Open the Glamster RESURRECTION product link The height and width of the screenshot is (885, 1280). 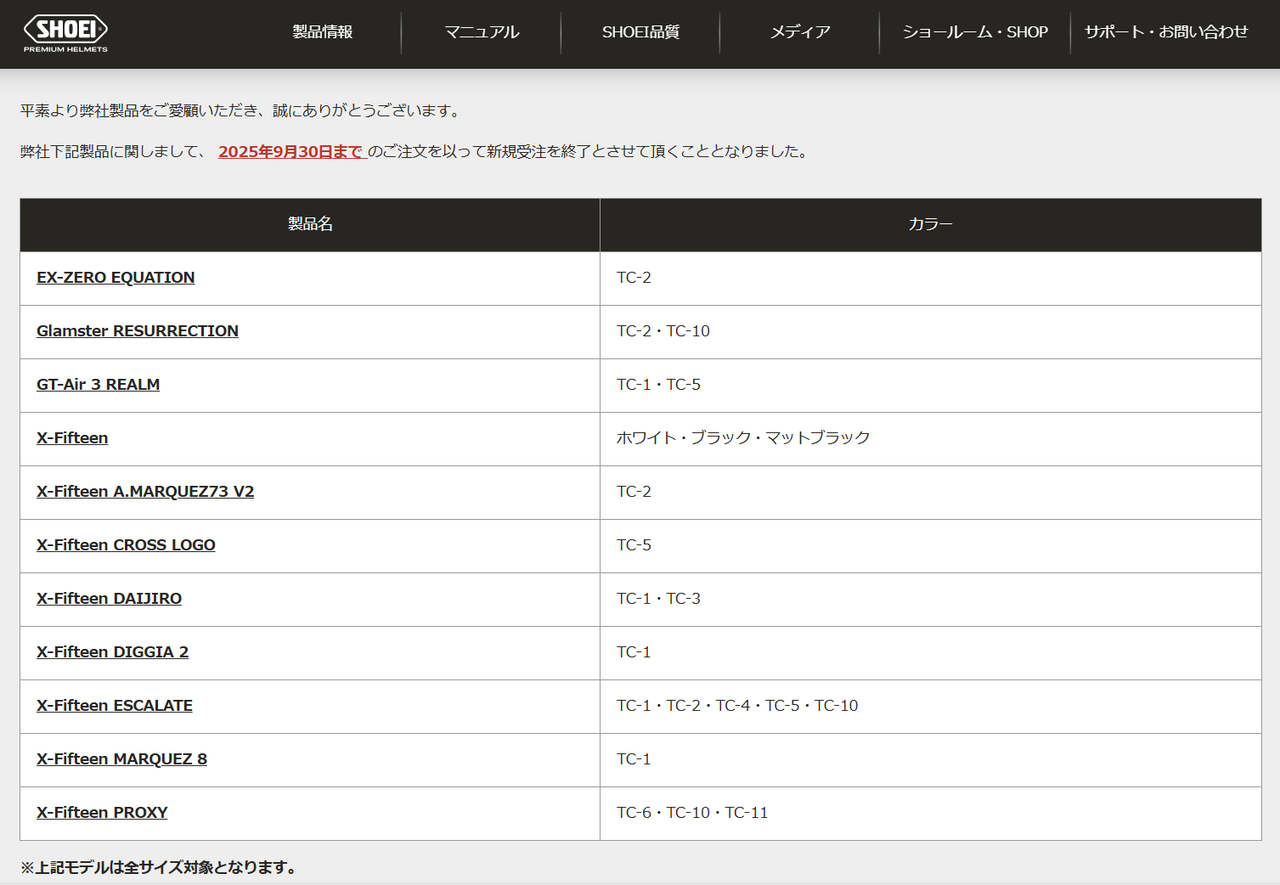point(138,331)
